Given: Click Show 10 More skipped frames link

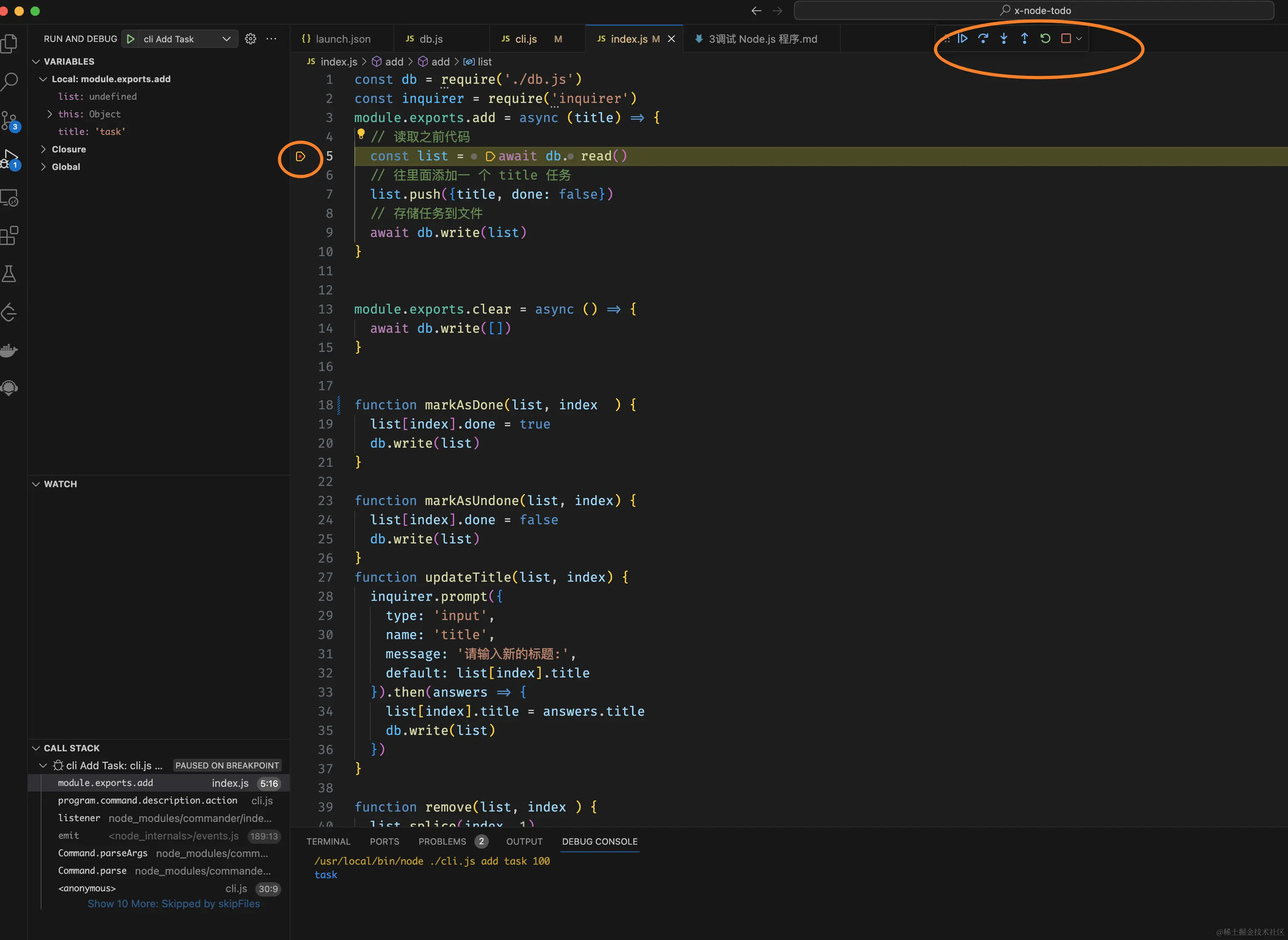Looking at the screenshot, I should (x=173, y=903).
